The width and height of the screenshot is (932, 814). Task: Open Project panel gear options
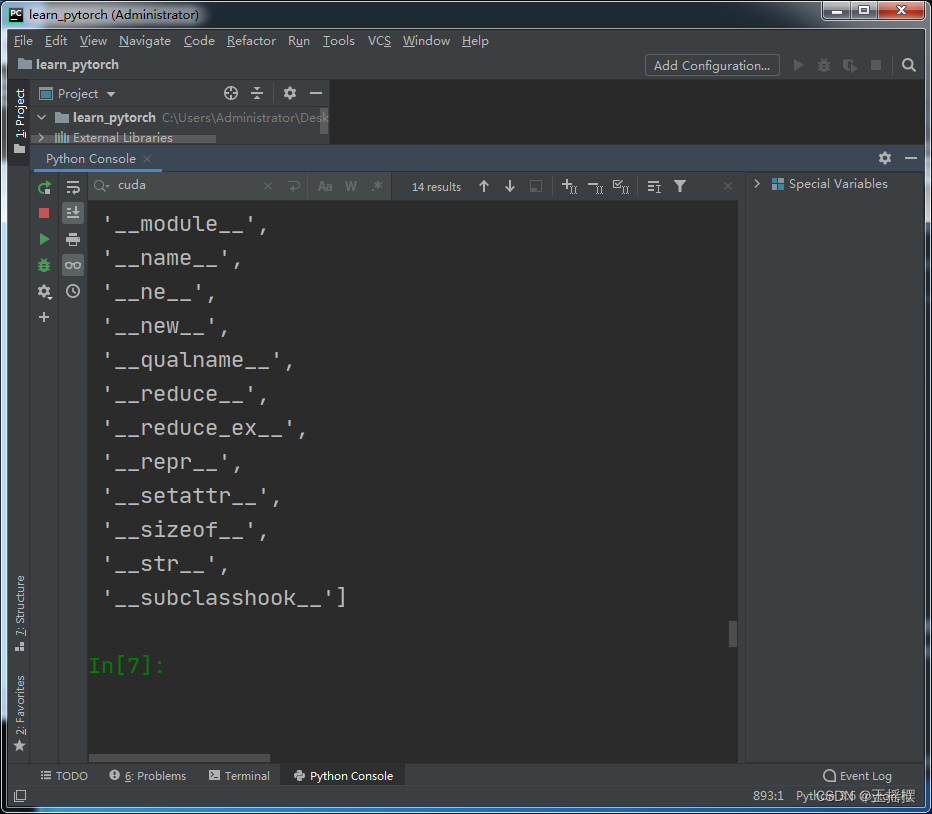(289, 93)
